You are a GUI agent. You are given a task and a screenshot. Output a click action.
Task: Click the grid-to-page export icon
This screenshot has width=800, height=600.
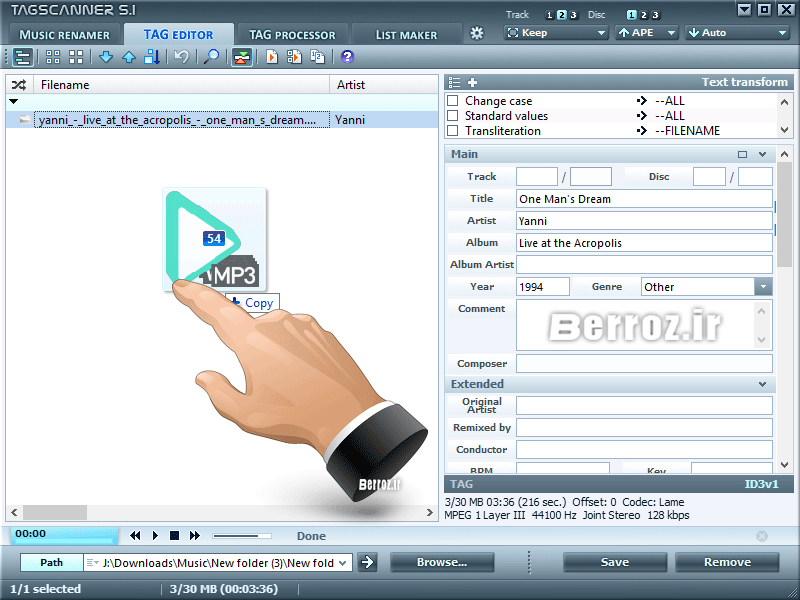[294, 57]
